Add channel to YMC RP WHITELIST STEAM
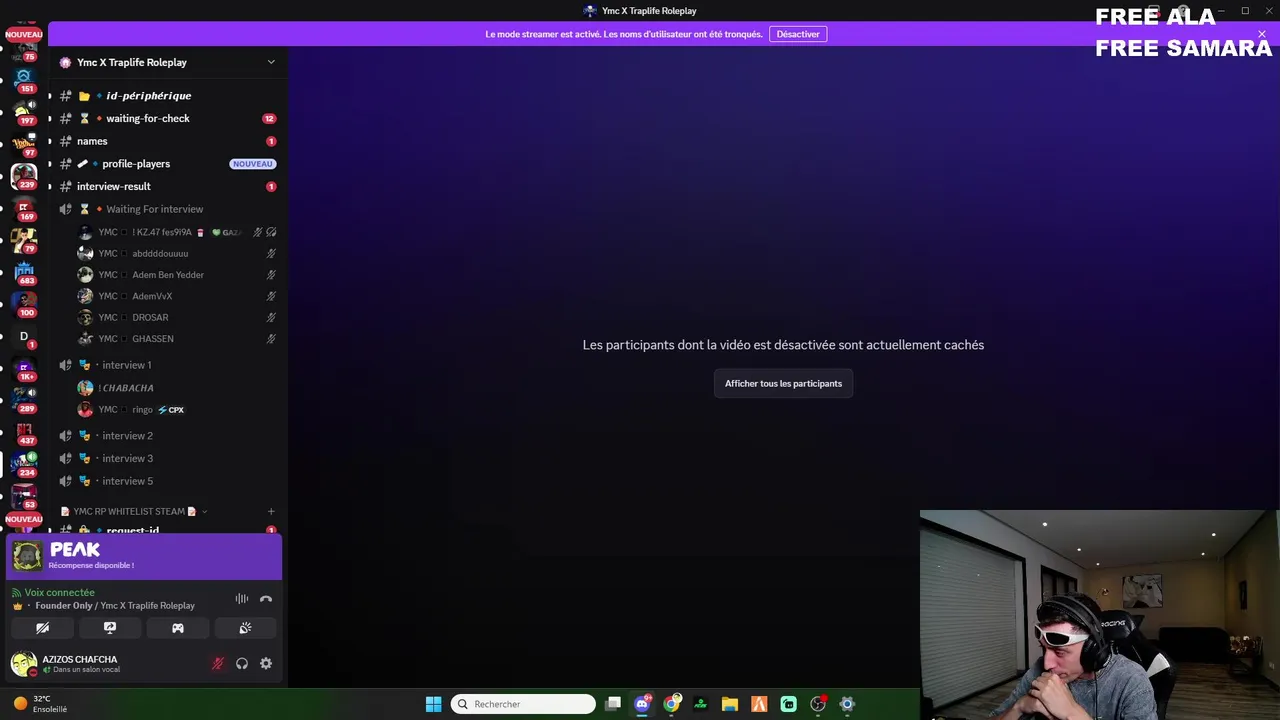This screenshot has height=720, width=1280. [270, 511]
